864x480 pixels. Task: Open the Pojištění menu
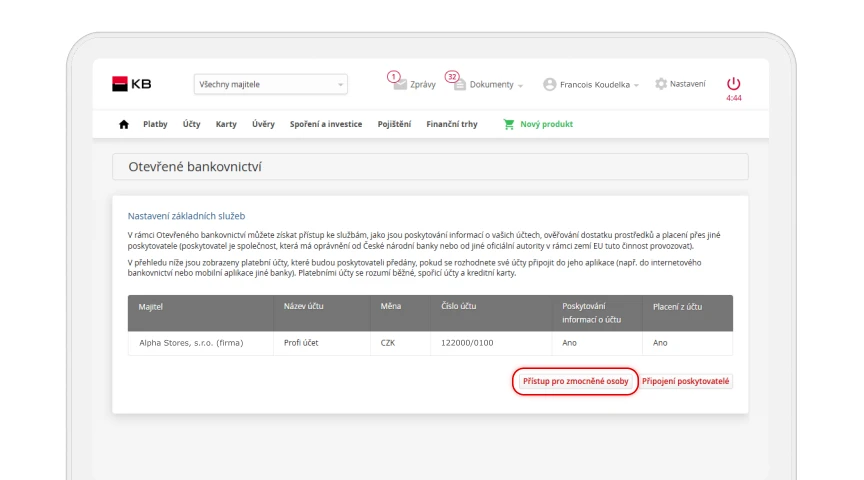pos(395,125)
